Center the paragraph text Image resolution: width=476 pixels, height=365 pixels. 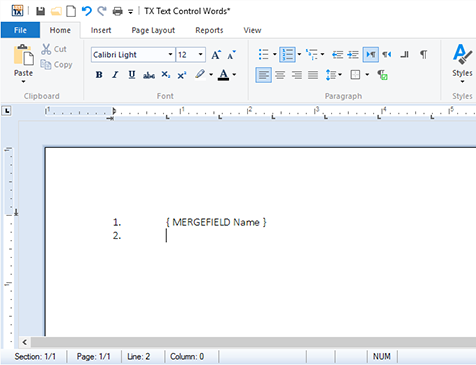tap(280, 75)
